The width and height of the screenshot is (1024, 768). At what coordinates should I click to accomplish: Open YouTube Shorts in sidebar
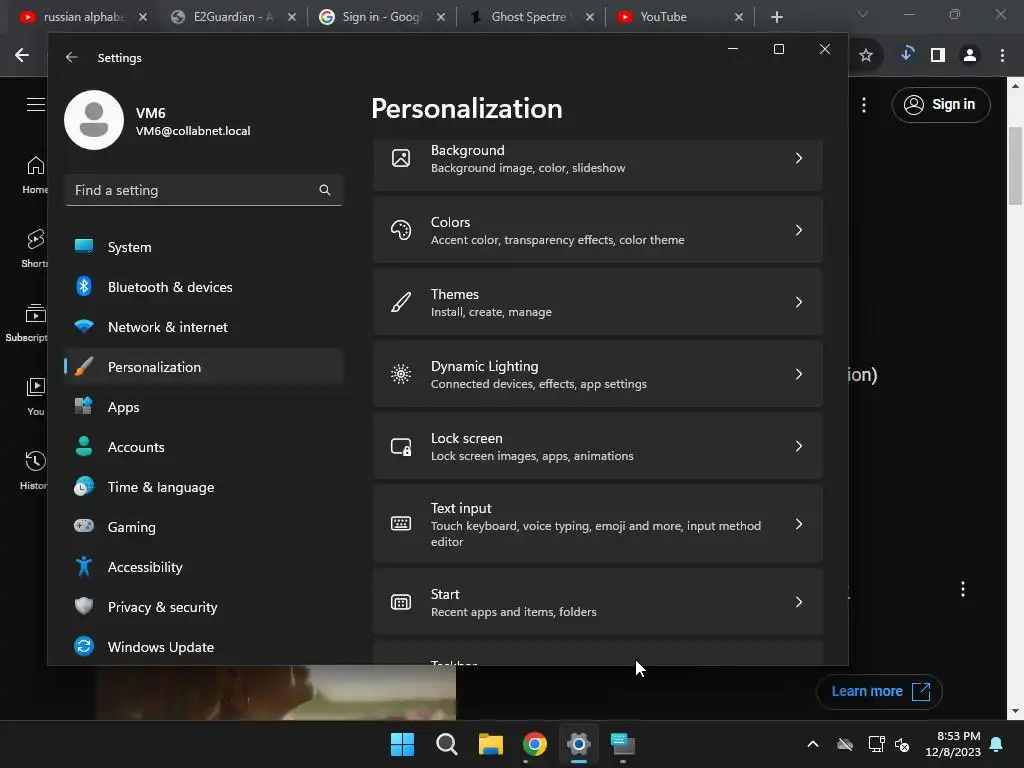(x=35, y=249)
